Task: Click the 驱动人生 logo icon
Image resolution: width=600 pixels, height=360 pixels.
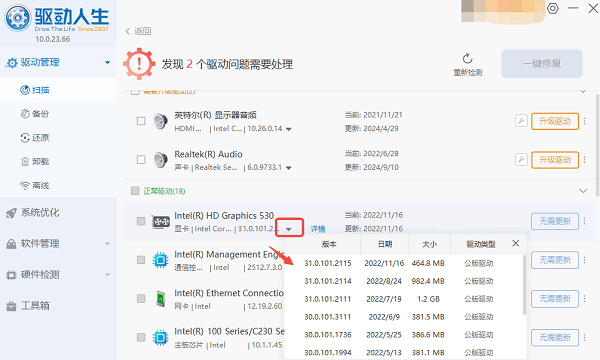Action: point(18,18)
